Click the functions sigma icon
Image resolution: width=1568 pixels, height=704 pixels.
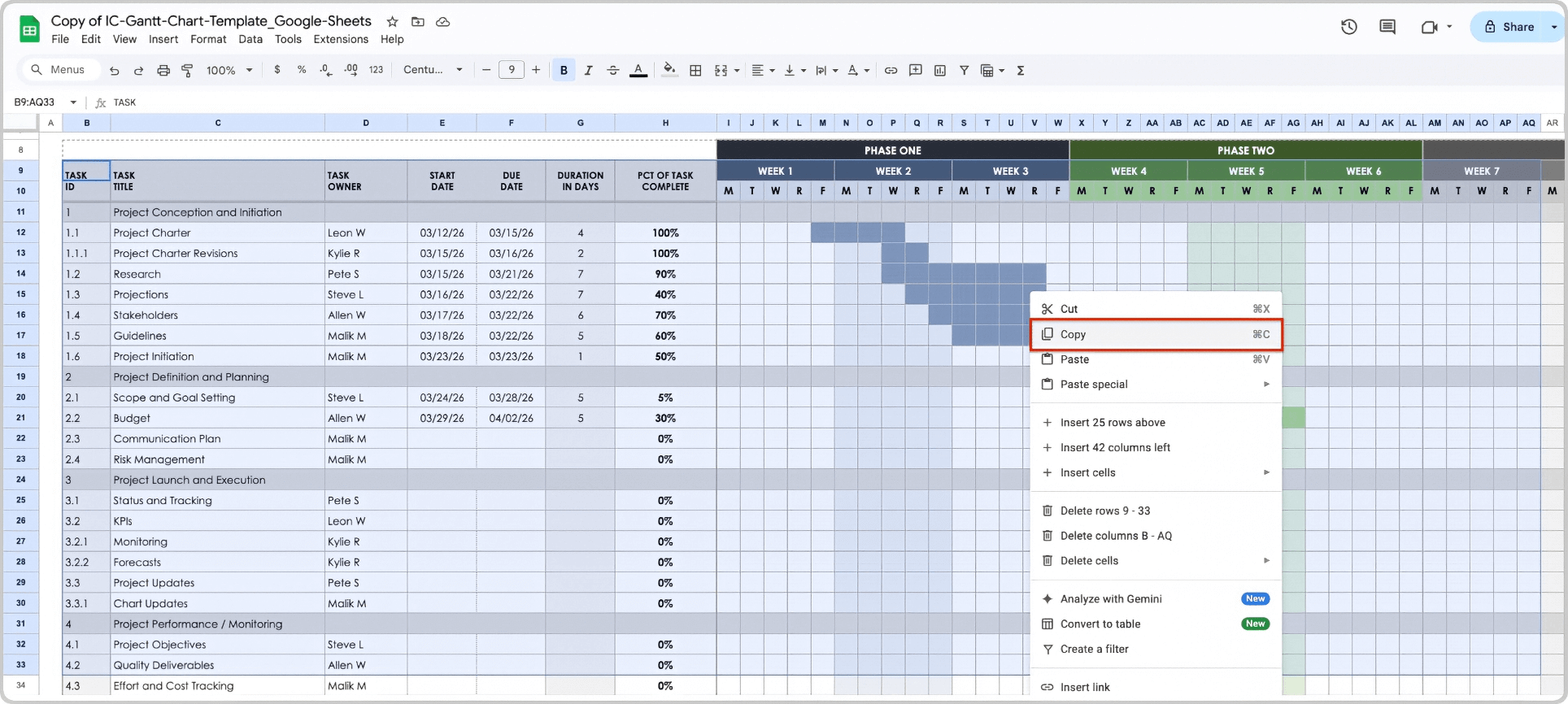coord(1021,71)
